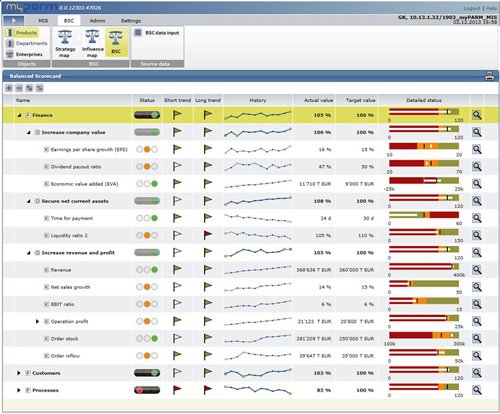The width and height of the screenshot is (500, 414).
Task: Open the Strategy map view
Action: (65, 44)
